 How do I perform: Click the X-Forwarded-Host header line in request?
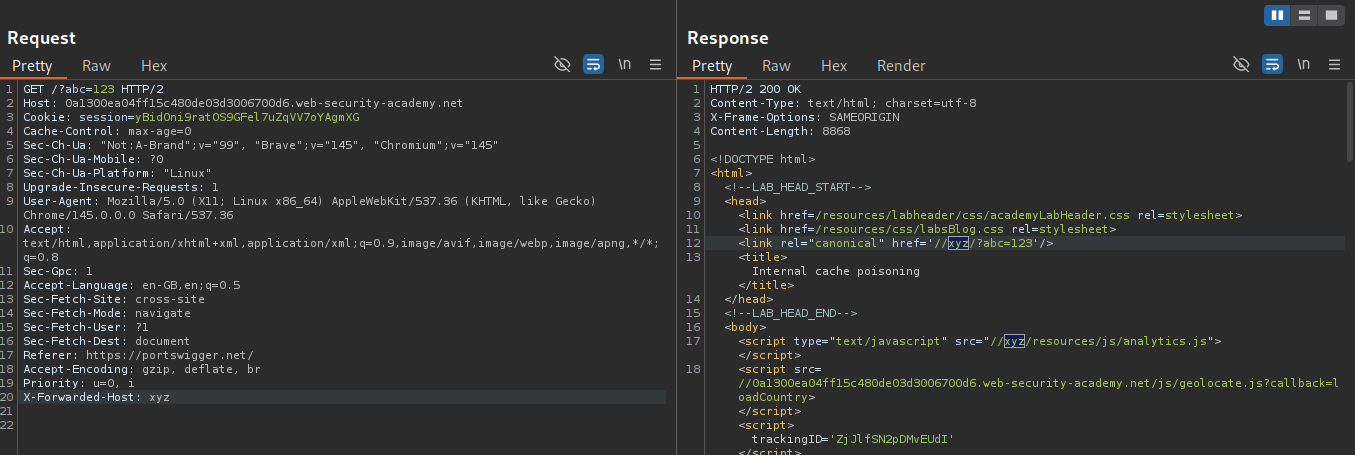click(x=97, y=397)
